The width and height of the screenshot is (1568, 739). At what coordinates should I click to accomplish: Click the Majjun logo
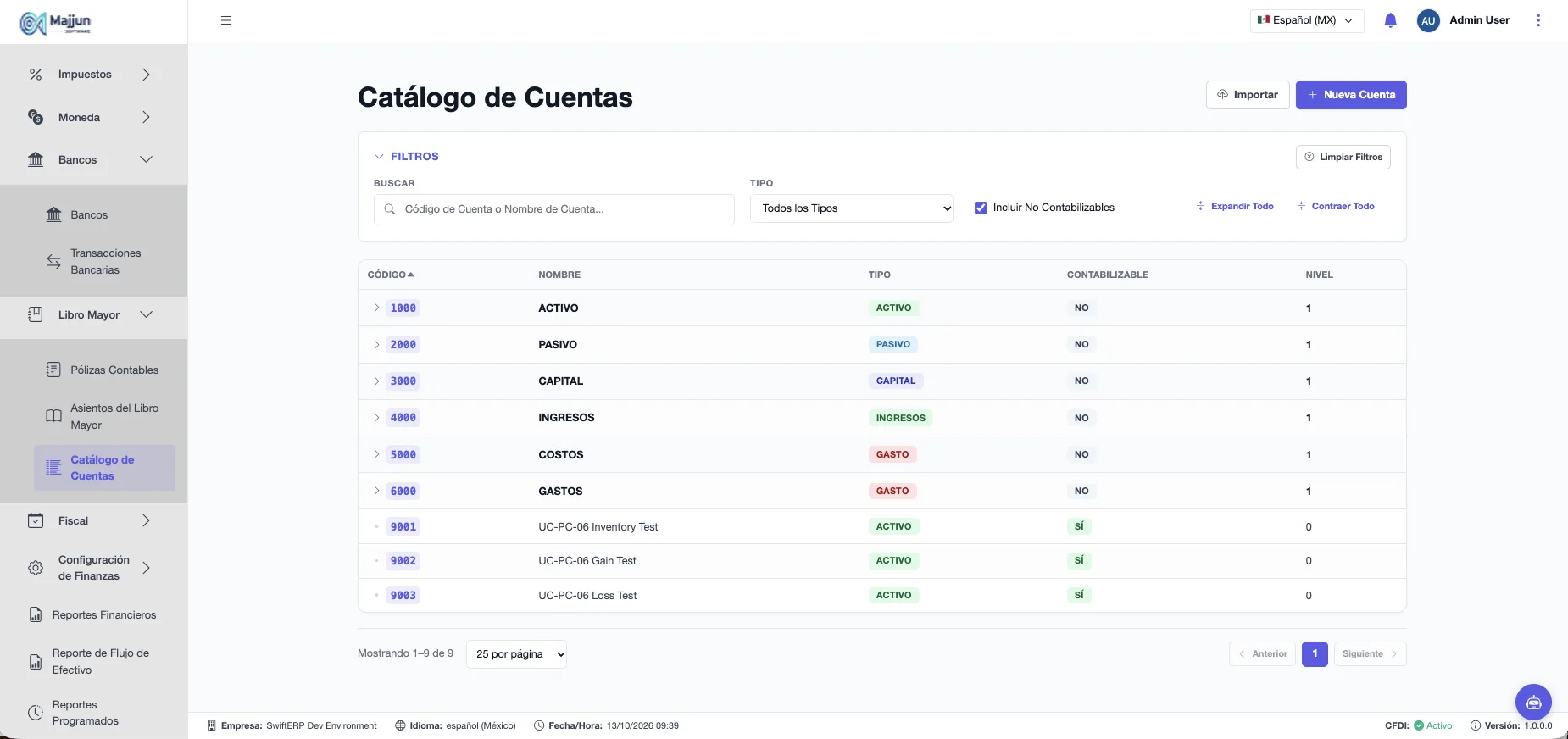(55, 22)
